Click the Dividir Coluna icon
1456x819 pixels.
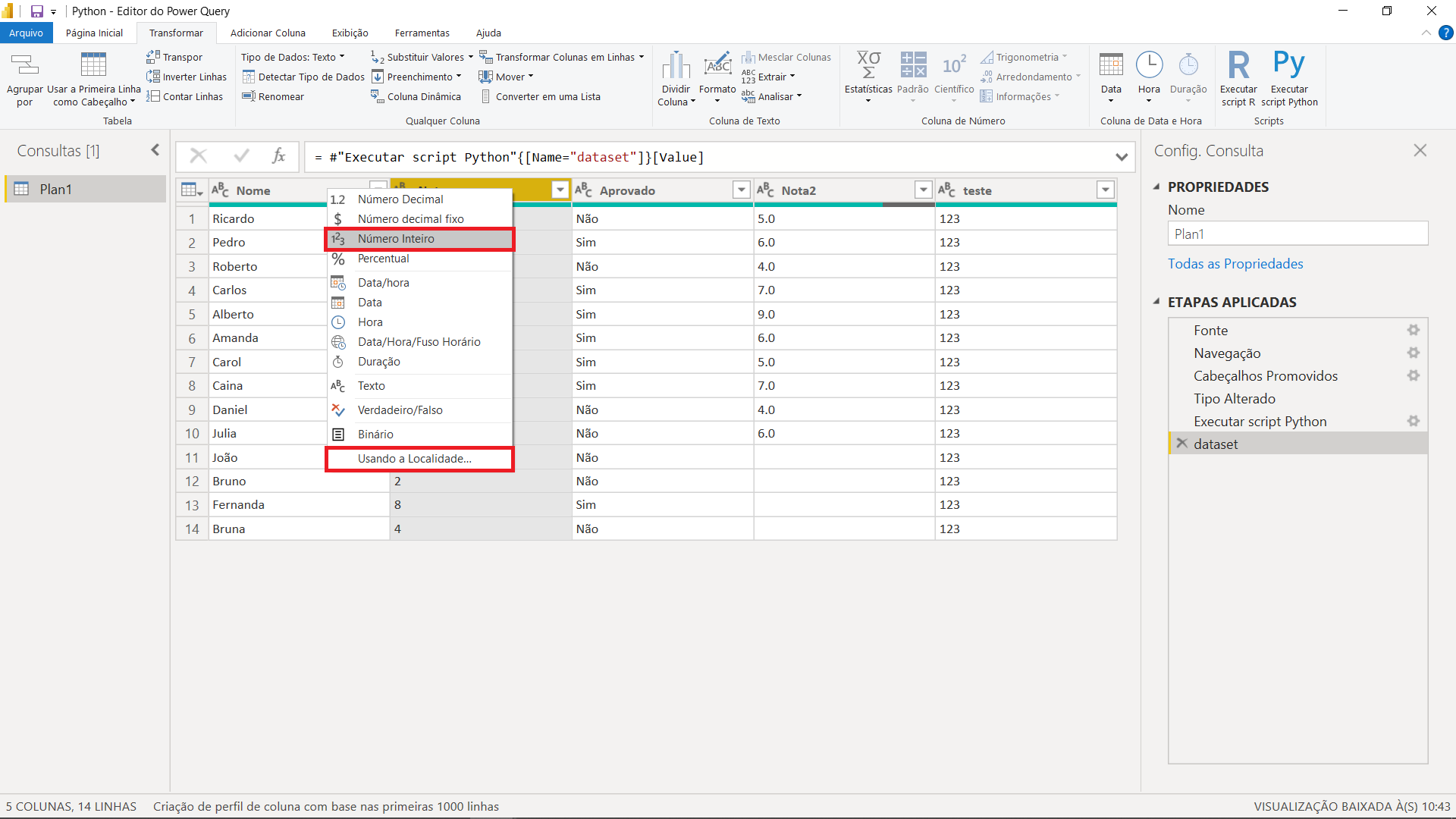[x=675, y=66]
